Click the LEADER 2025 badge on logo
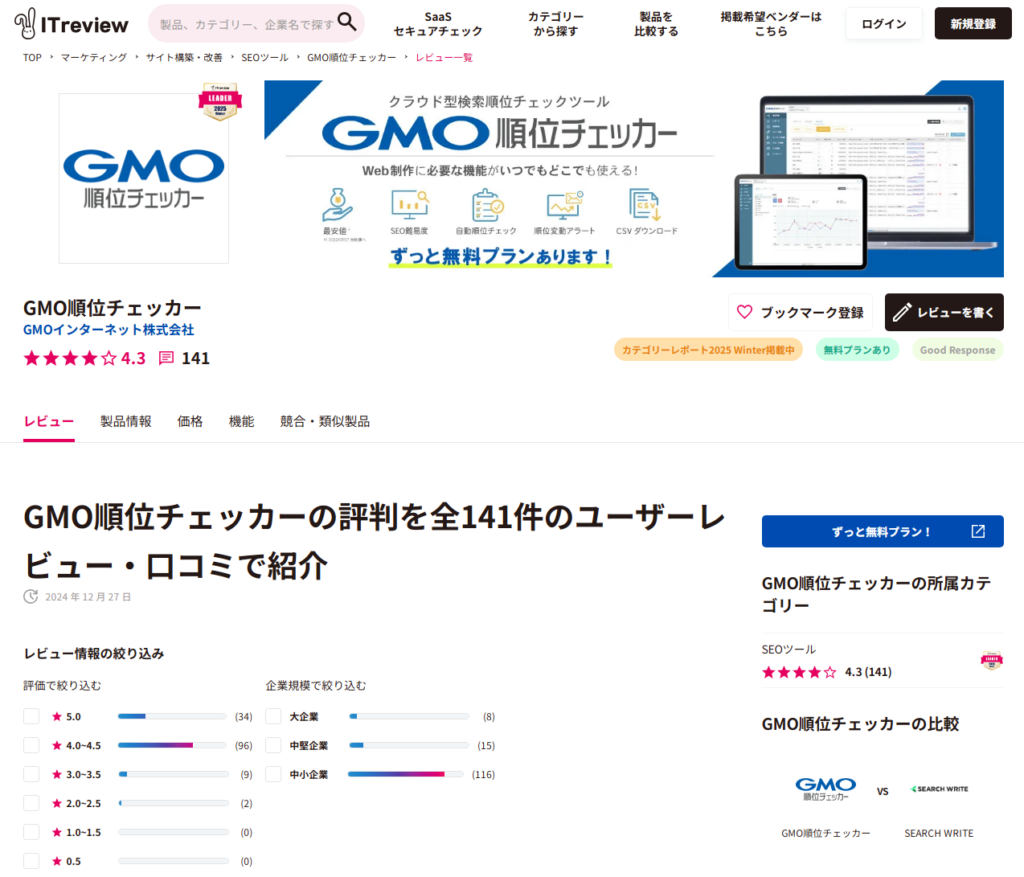Screen dimensions: 1024x877 220,101
